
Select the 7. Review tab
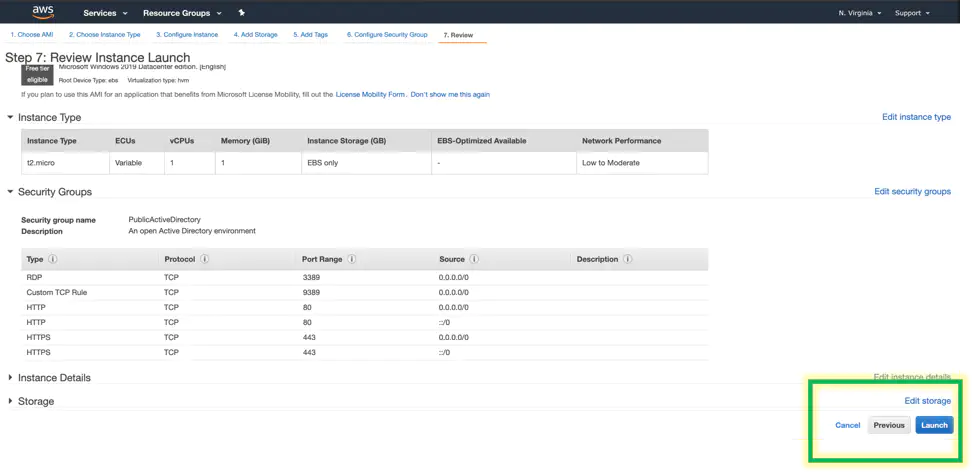click(458, 35)
